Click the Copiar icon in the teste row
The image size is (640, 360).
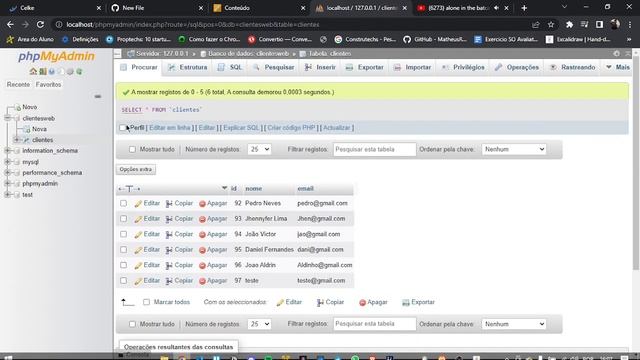169,281
